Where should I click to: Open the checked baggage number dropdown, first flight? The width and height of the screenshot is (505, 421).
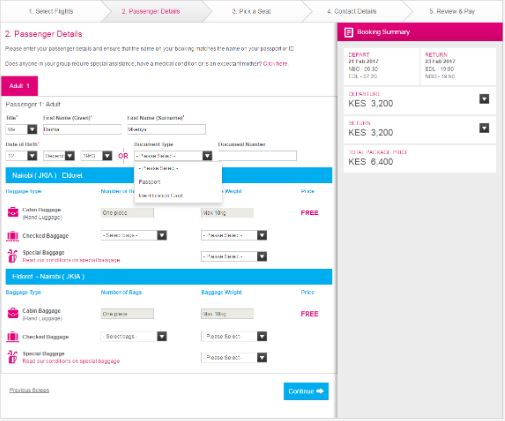pyautogui.click(x=134, y=235)
